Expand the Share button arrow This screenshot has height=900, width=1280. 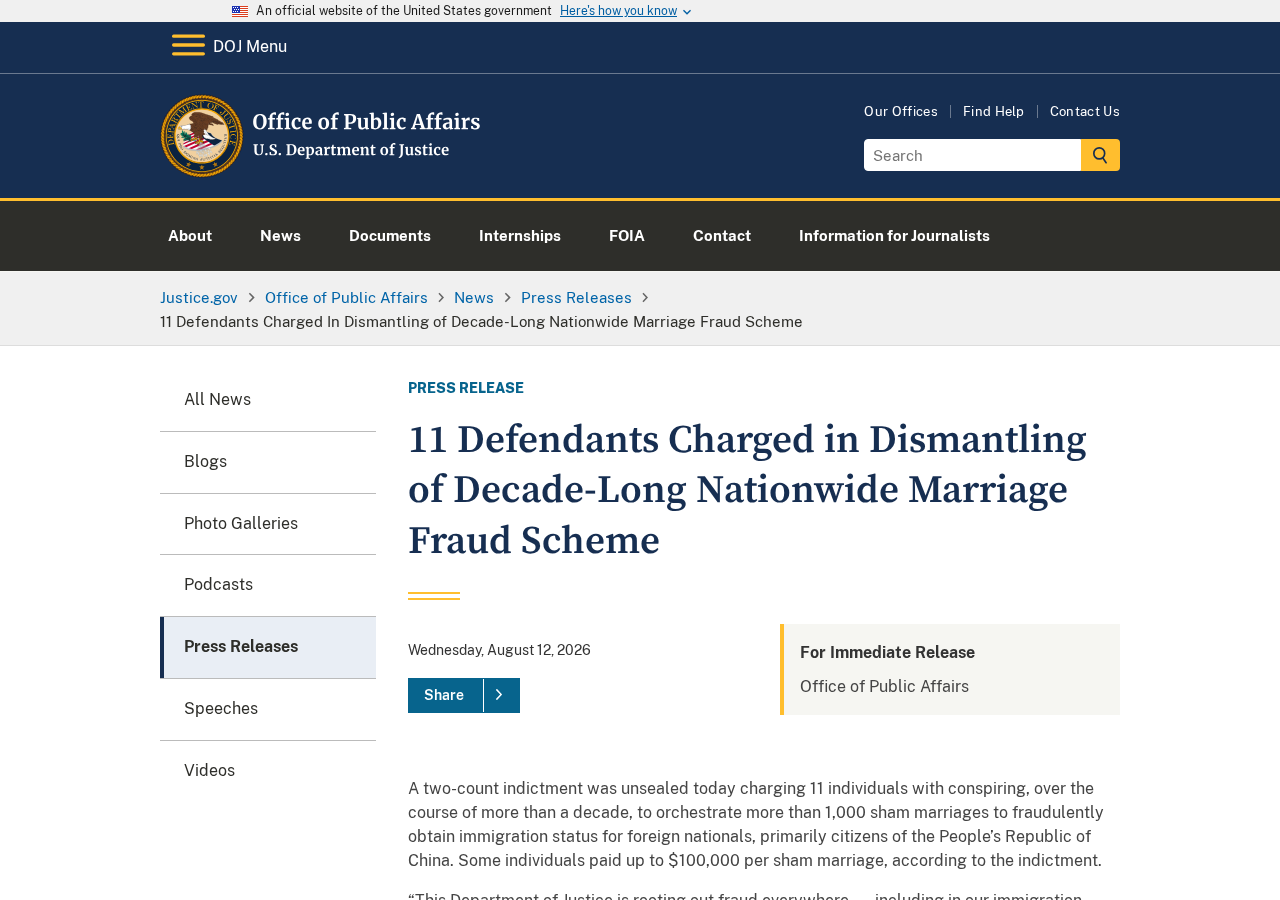(499, 695)
